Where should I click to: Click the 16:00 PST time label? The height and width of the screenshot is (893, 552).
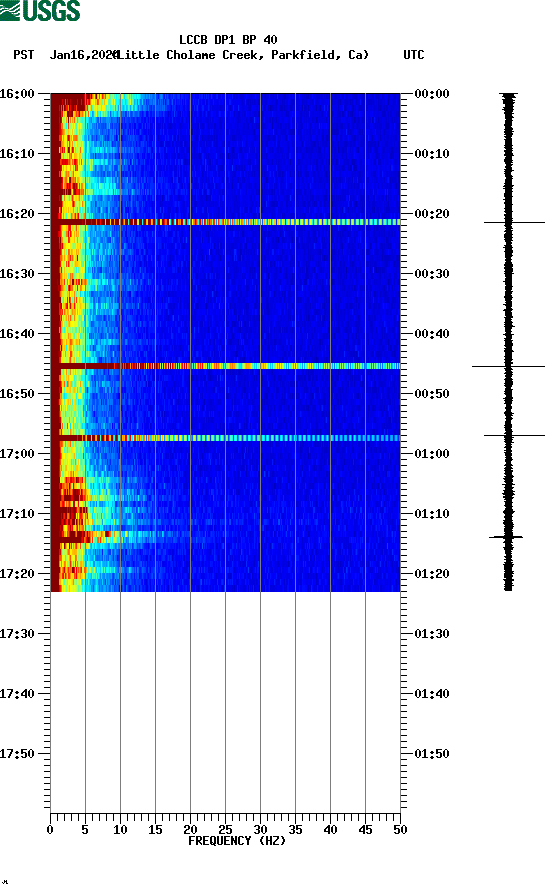pos(17,93)
